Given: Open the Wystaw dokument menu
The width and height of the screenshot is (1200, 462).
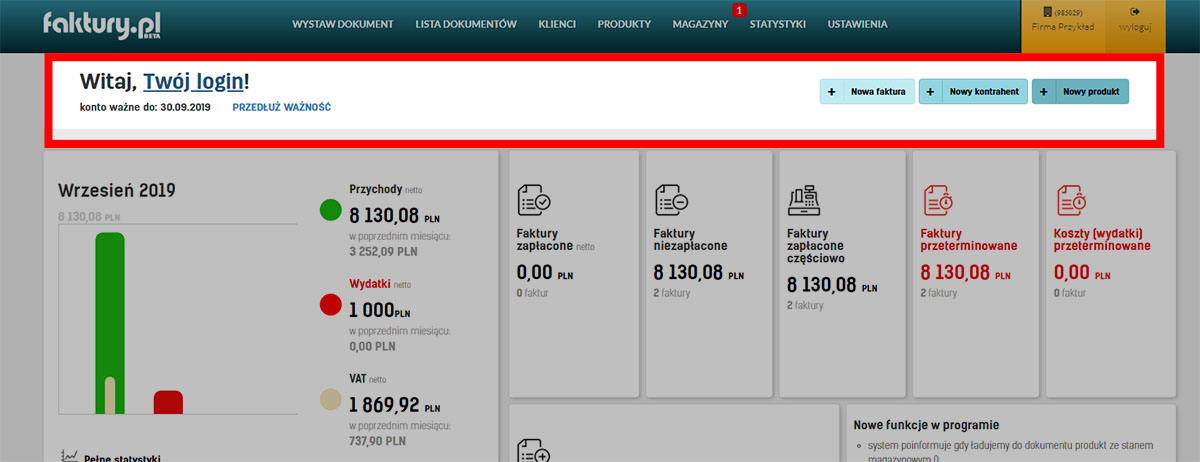Looking at the screenshot, I should tap(342, 24).
